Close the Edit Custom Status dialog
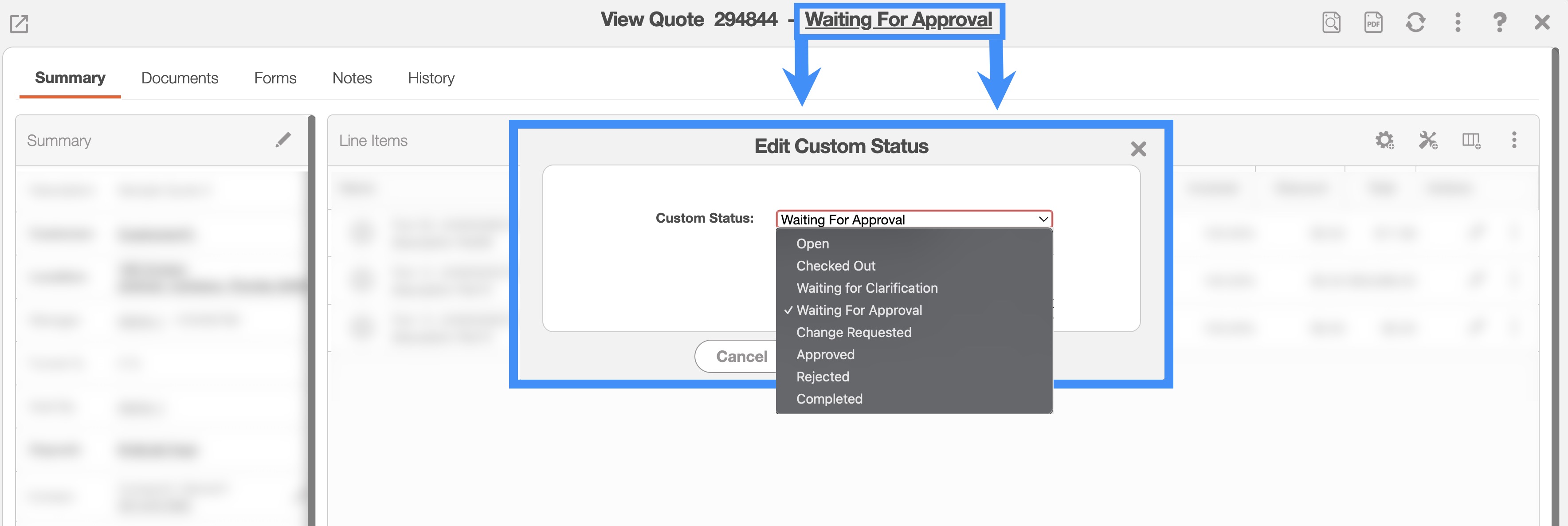The height and width of the screenshot is (526, 1568). [1138, 149]
